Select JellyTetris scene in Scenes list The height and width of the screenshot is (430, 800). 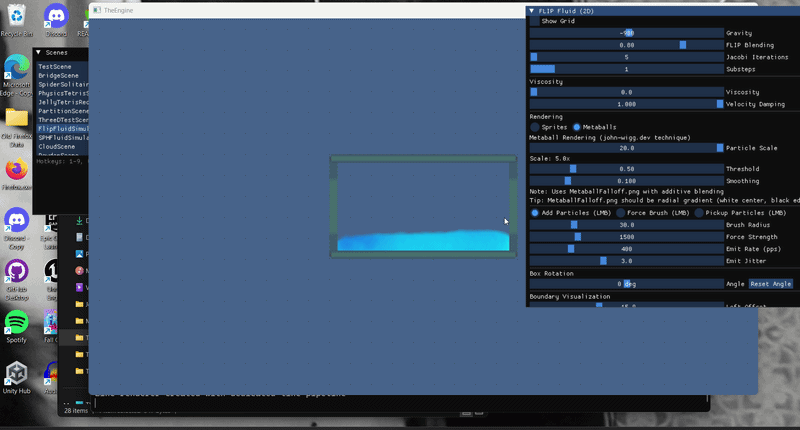(62, 103)
